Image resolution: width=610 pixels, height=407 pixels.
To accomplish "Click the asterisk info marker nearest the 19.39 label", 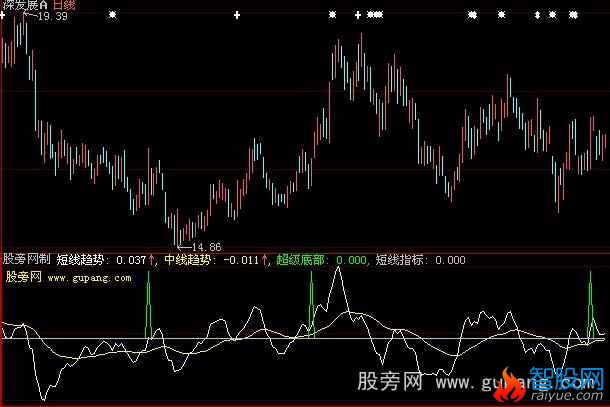I will pyautogui.click(x=112, y=15).
